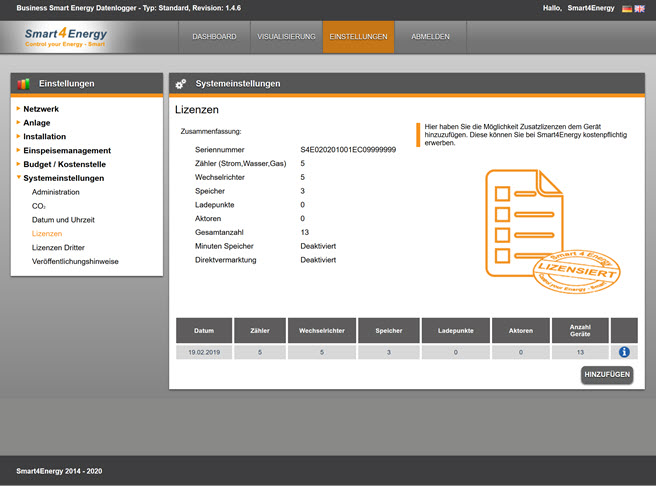Screen dimensions: 656x486
Task: Open the CO₂ submenu item
Action: click(x=39, y=206)
